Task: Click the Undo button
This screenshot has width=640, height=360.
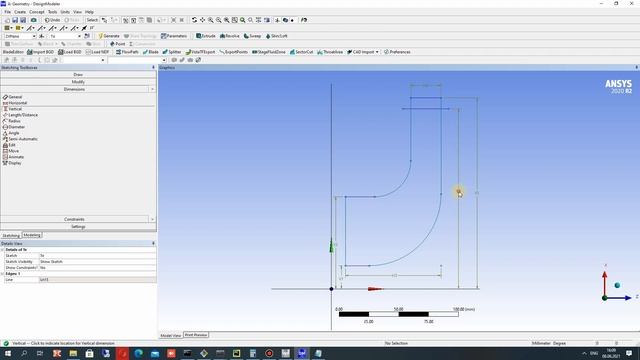Action: pos(52,20)
